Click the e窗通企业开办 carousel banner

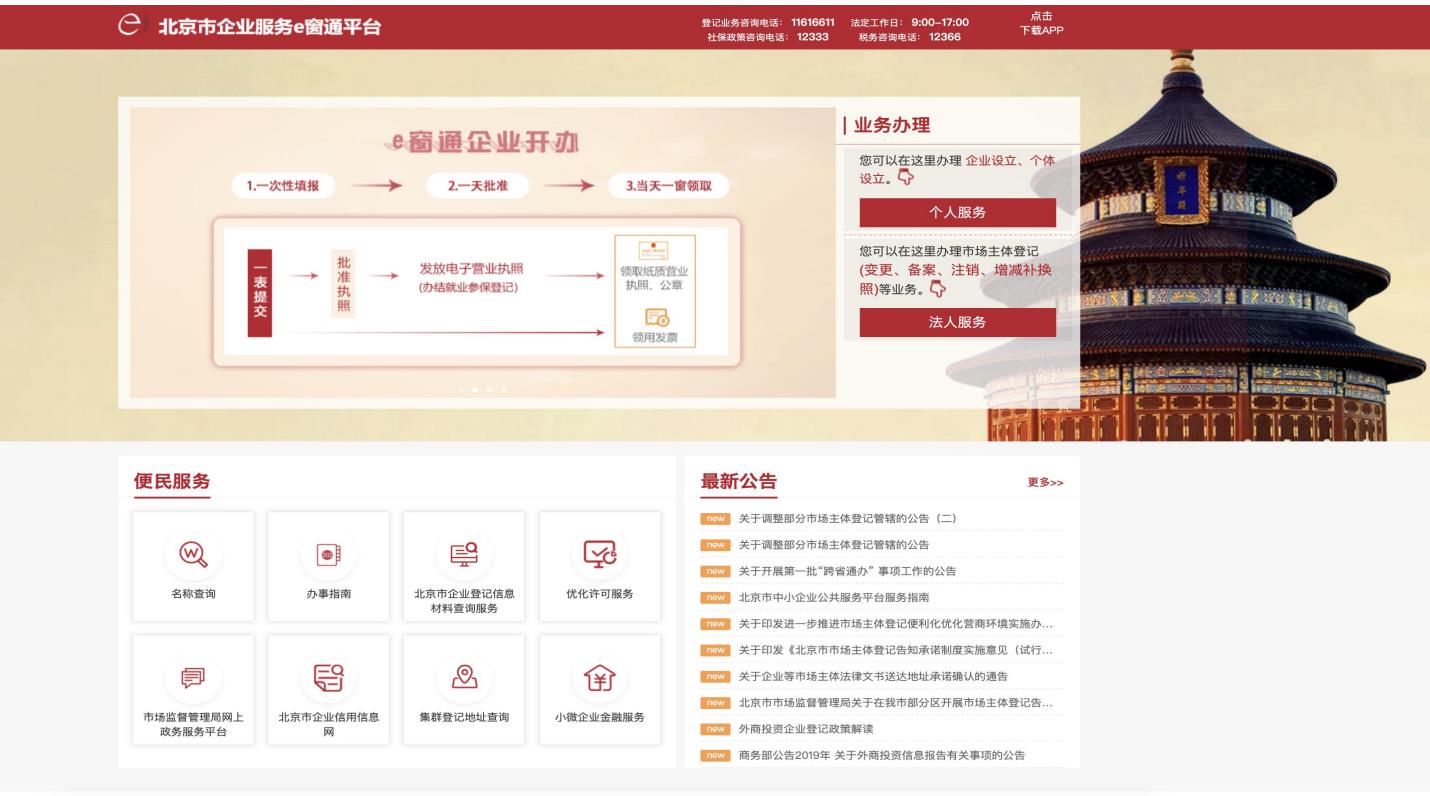pos(482,250)
